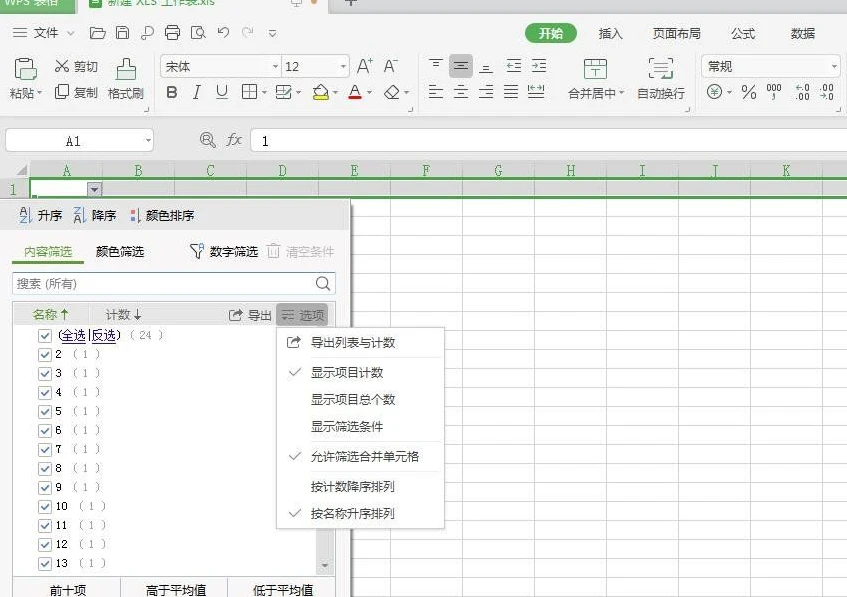Viewport: 847px width, 597px height.
Task: Click merge and center (合并居中)
Action: tap(595, 79)
